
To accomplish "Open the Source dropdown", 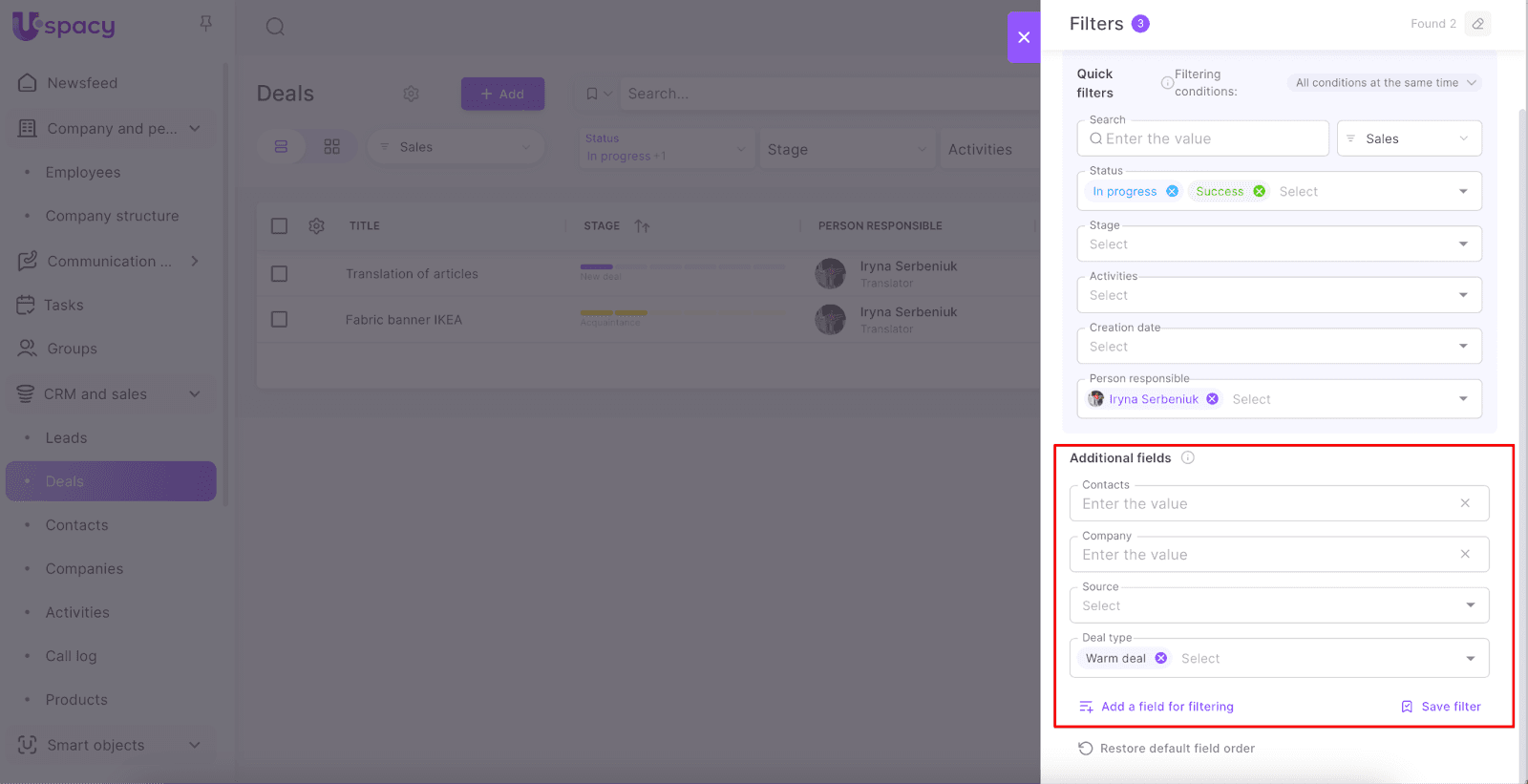I will tap(1279, 605).
